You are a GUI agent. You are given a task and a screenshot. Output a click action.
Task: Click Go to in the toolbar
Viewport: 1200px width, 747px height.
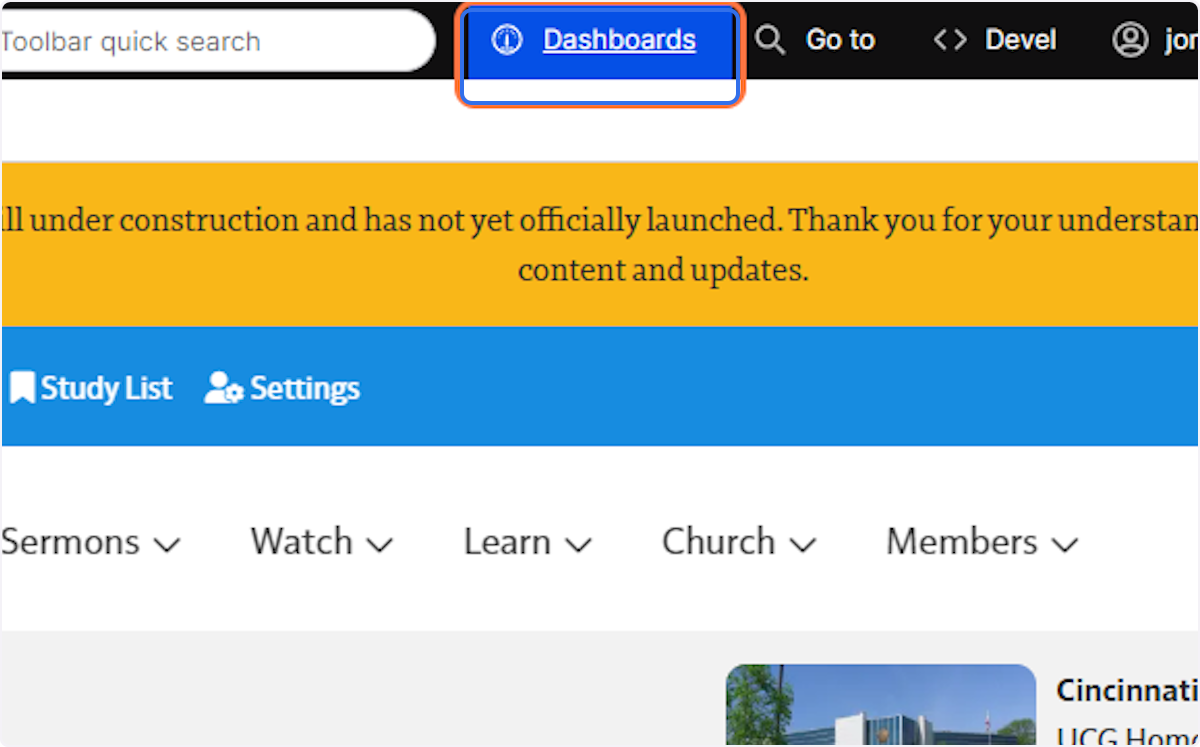pyautogui.click(x=839, y=39)
